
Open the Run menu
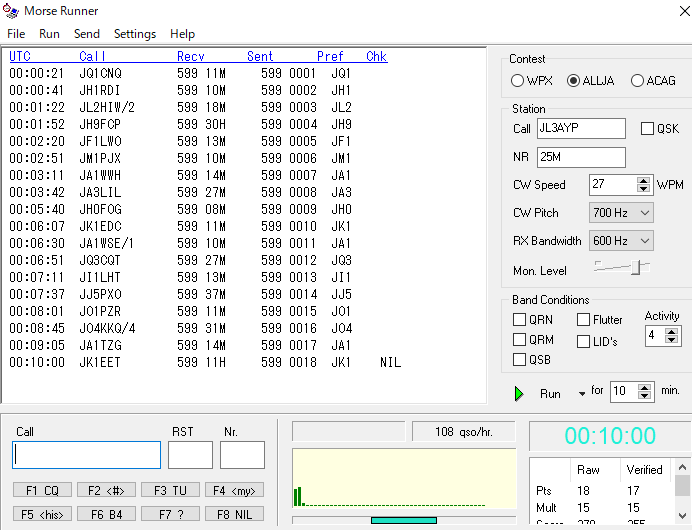coord(49,34)
